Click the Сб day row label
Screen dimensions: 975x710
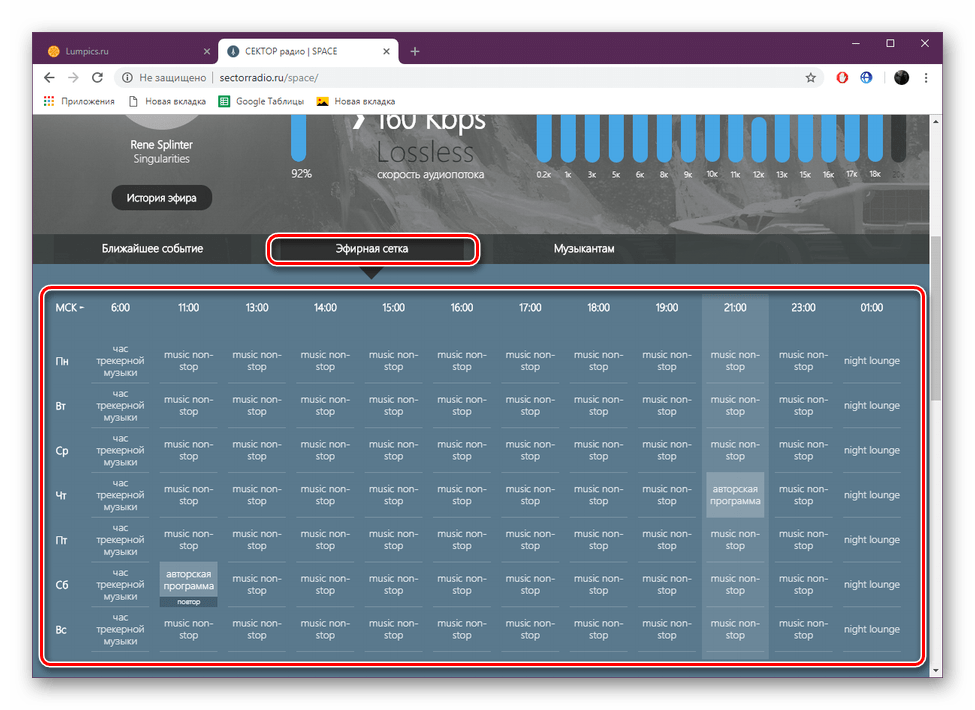pos(62,585)
